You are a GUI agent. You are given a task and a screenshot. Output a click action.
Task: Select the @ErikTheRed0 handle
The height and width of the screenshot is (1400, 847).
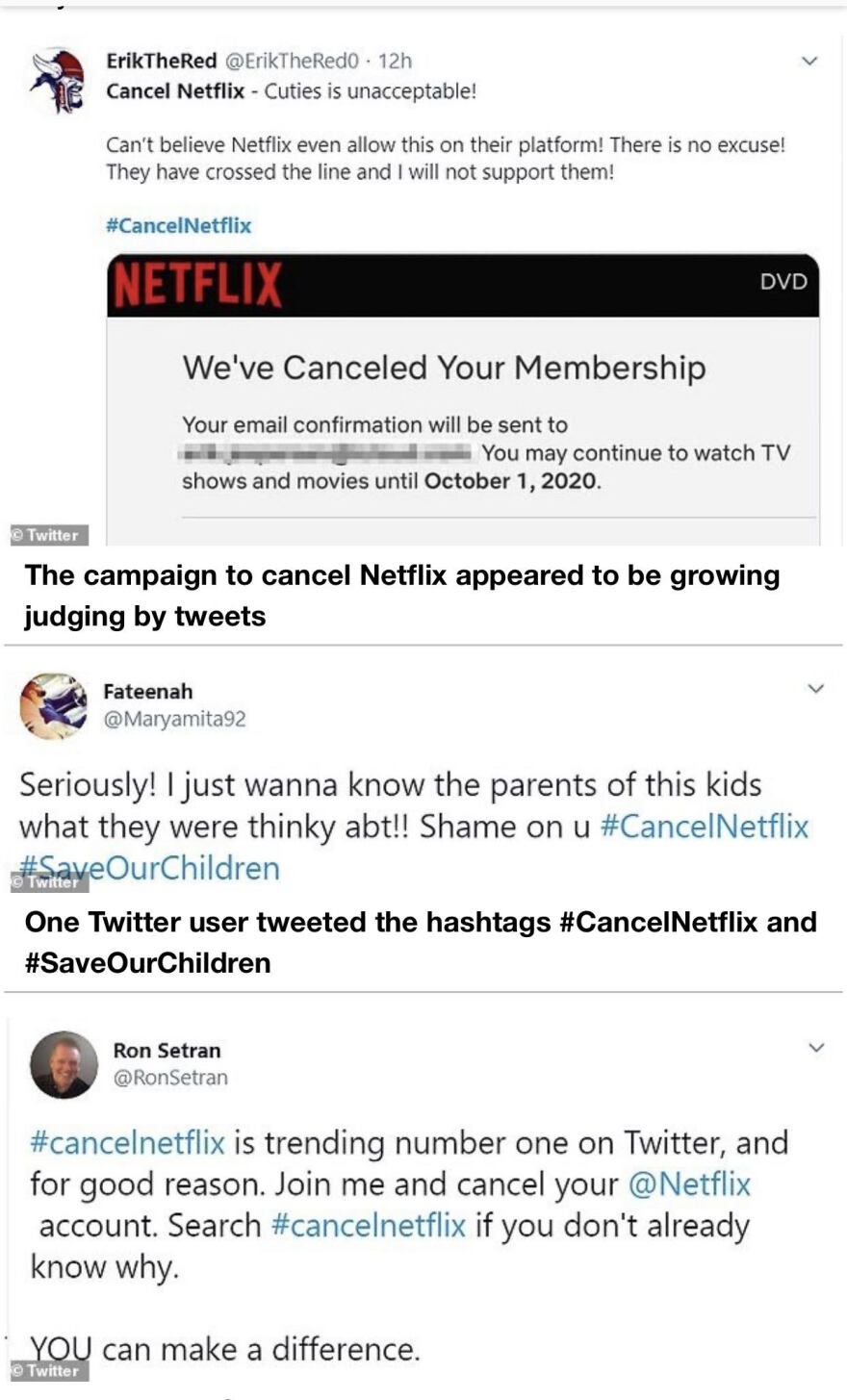pos(292,61)
